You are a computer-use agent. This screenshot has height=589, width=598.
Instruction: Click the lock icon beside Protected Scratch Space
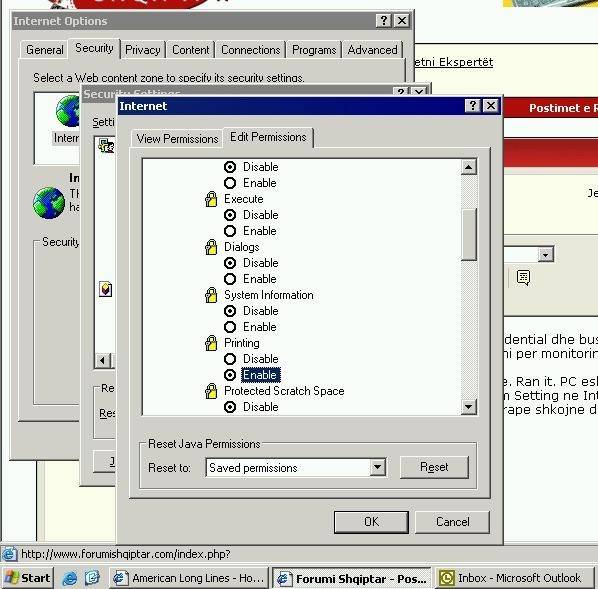click(x=211, y=391)
